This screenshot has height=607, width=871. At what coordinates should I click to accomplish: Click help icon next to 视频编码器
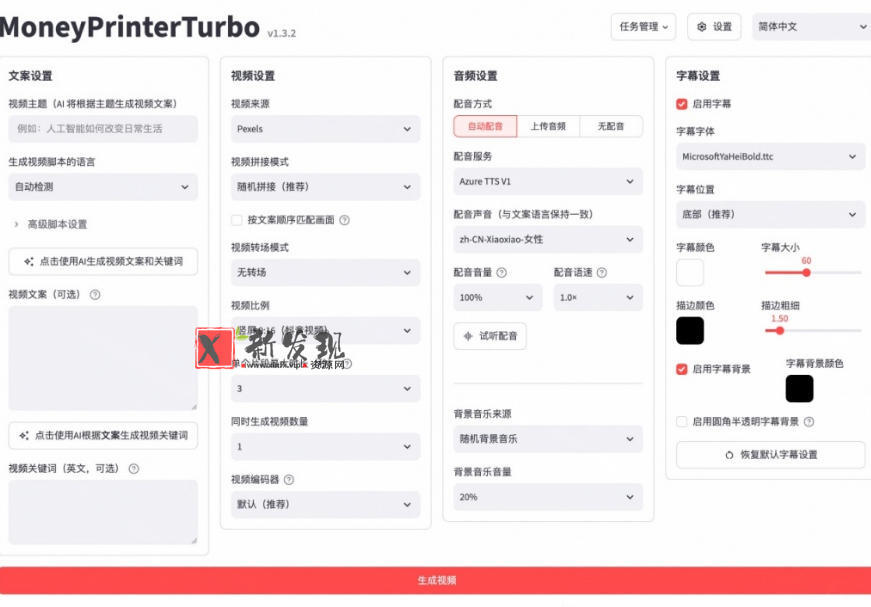tap(289, 480)
